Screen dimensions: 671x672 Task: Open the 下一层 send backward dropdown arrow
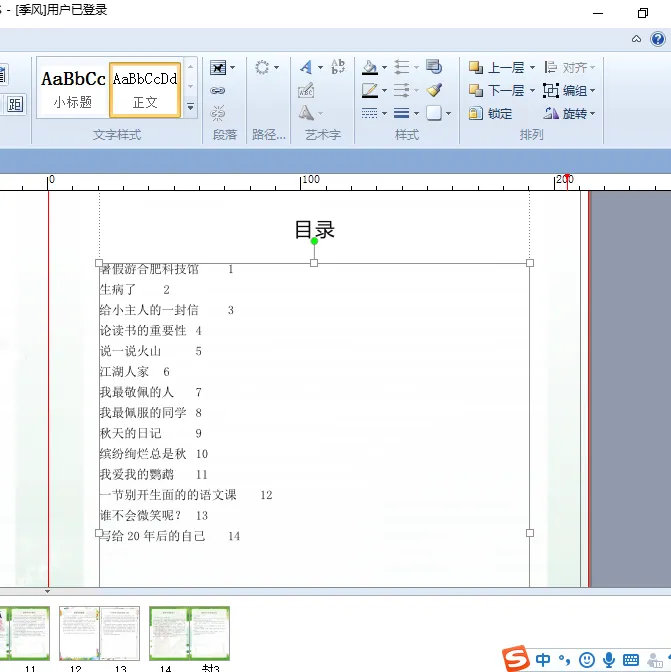click(532, 90)
